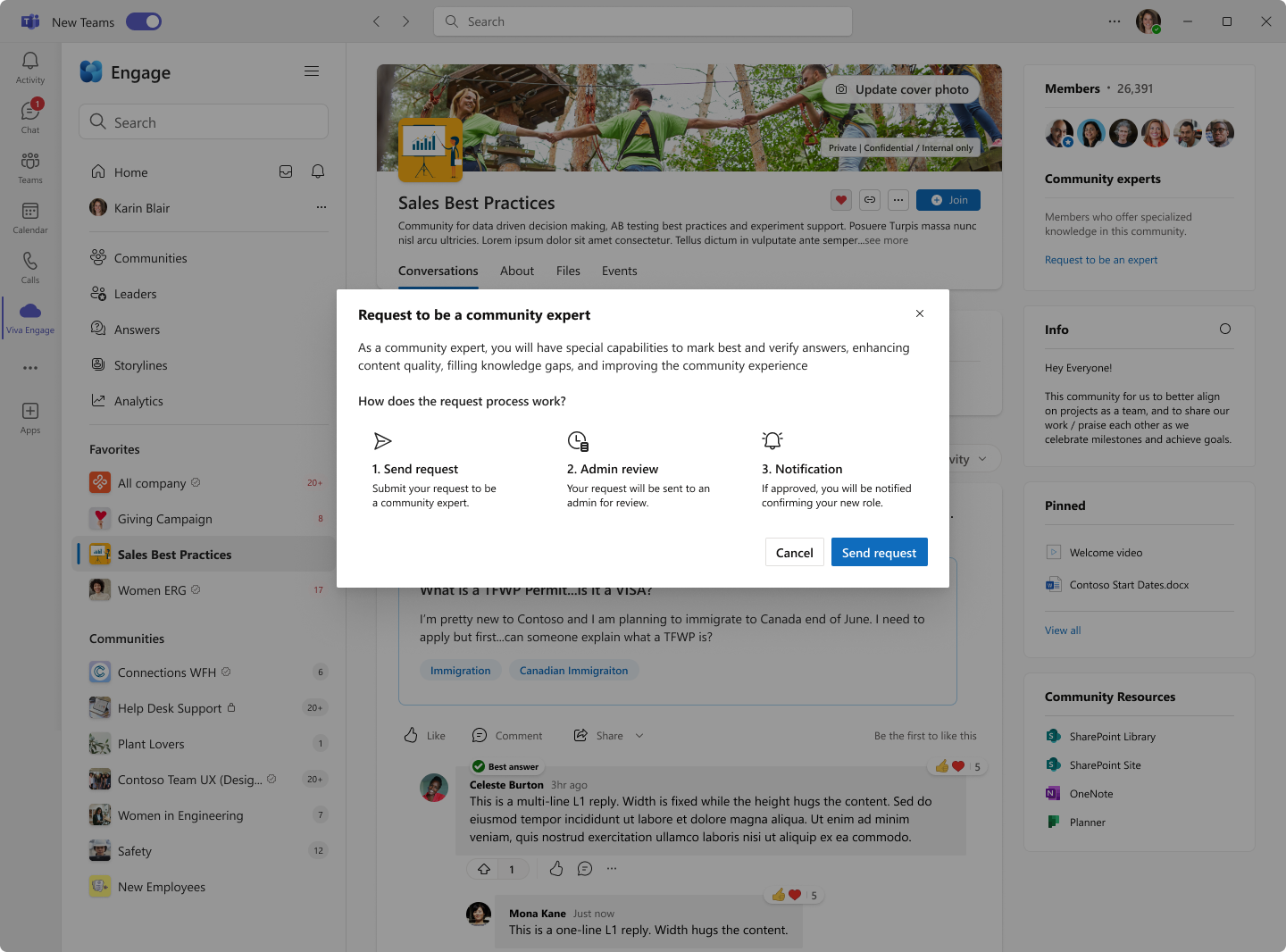Open more apps ellipsis in left rail
This screenshot has height=952, width=1286.
(30, 368)
